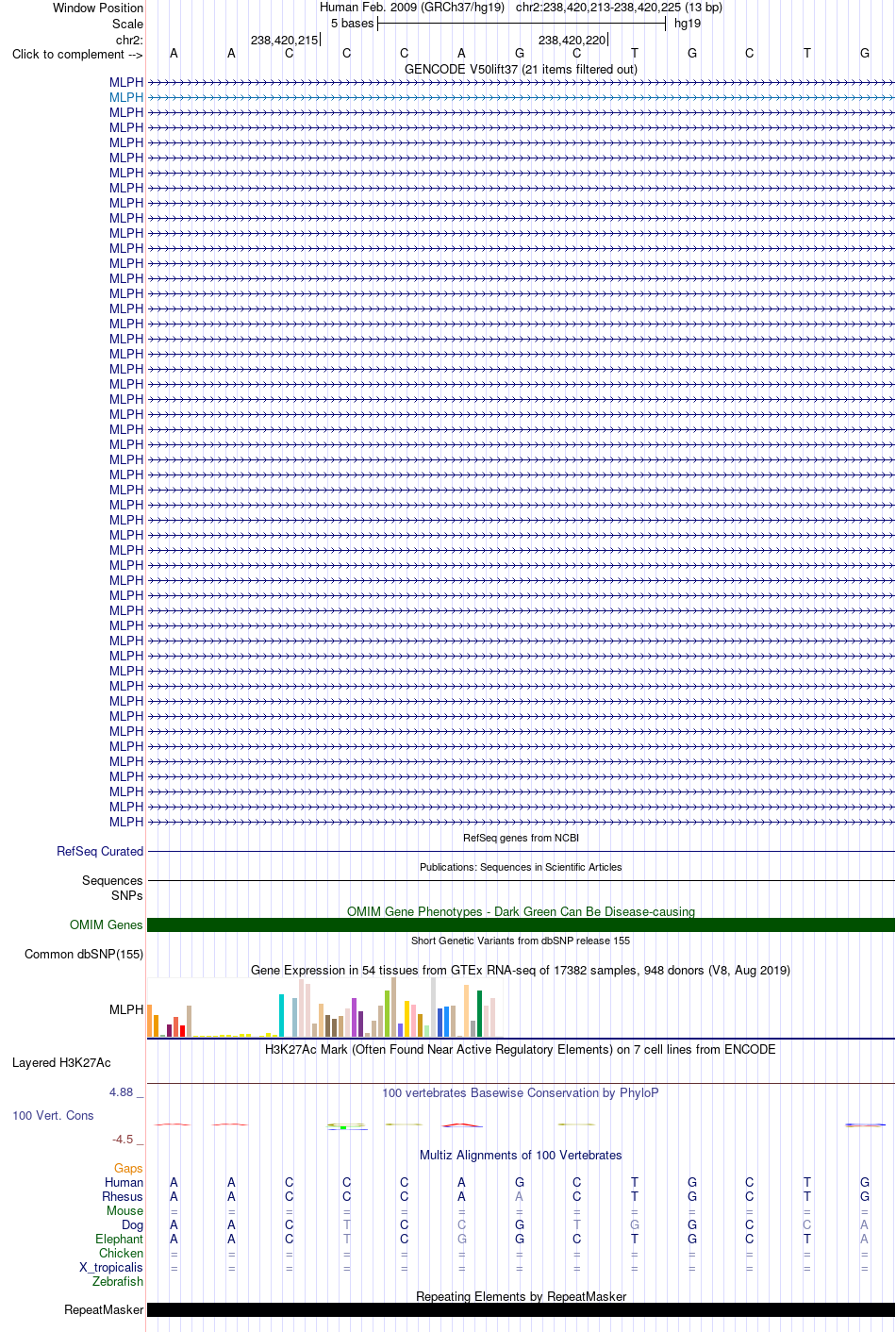The height and width of the screenshot is (1332, 896).
Task: Select the 'Human Feb. 2009 (GRCh37/hg19)' assembly text
Action: pyautogui.click(x=412, y=8)
